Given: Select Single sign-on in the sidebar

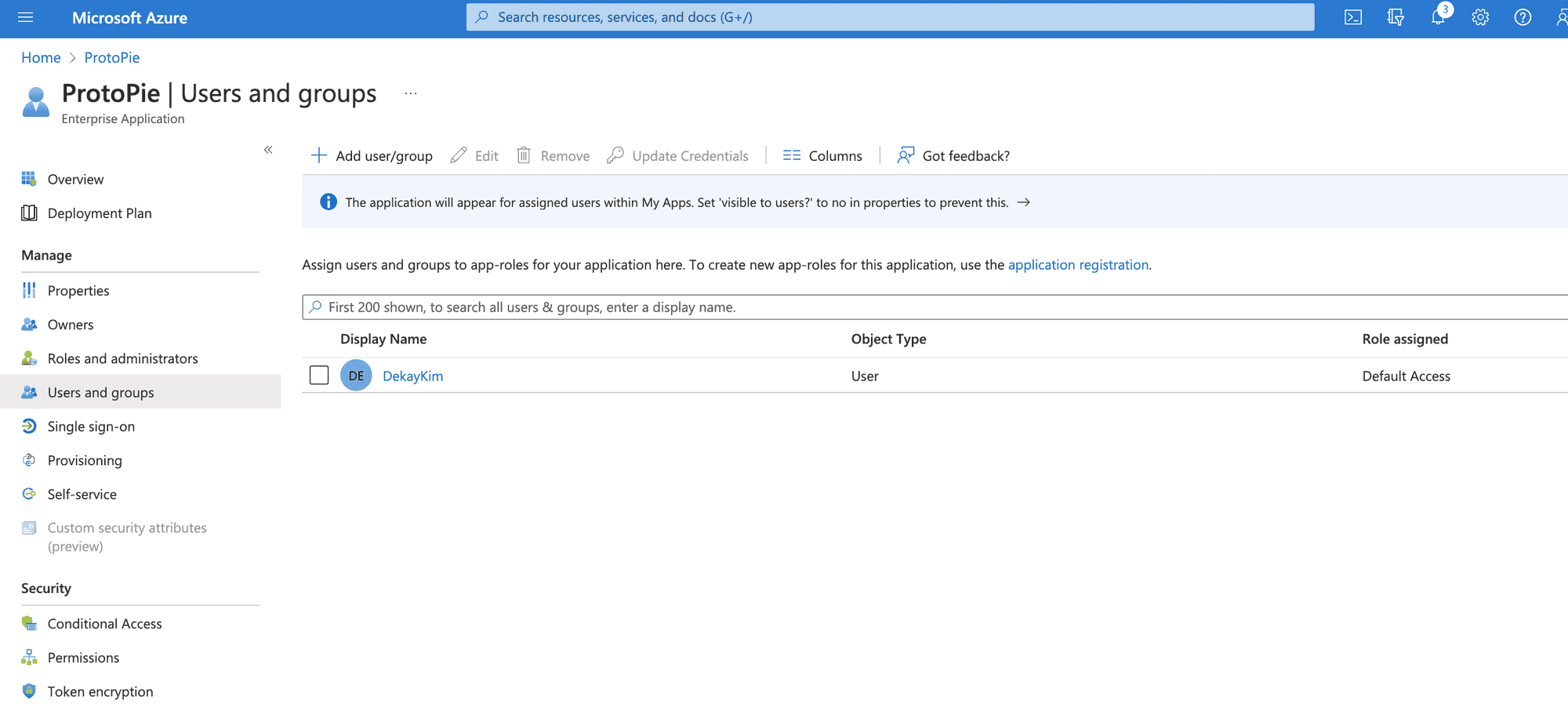Looking at the screenshot, I should 91,426.
